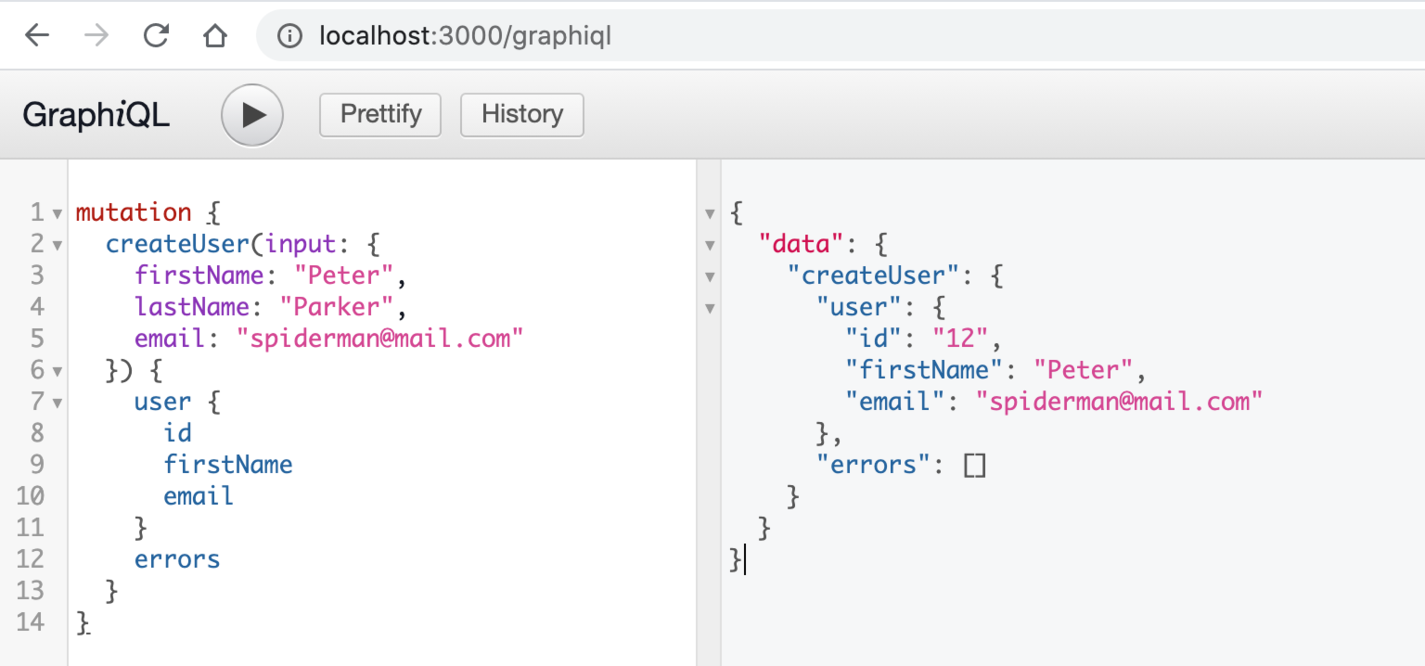Go back to the previous browser page

click(x=37, y=37)
